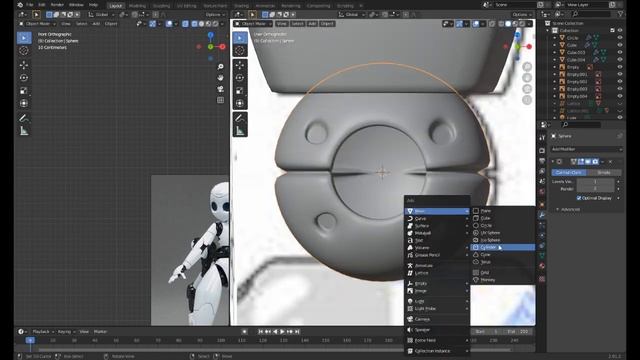The image size is (640, 360).
Task: Toggle orthographic grid icon in left viewport
Action: pos(220,100)
